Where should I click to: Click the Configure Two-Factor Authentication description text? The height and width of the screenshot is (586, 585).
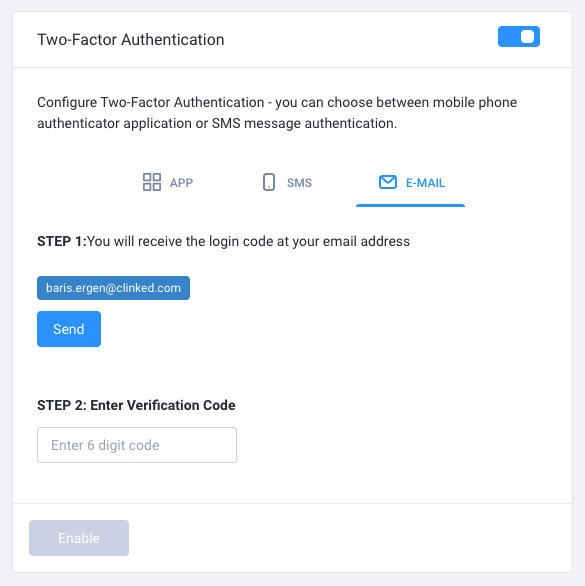pyautogui.click(x=277, y=112)
